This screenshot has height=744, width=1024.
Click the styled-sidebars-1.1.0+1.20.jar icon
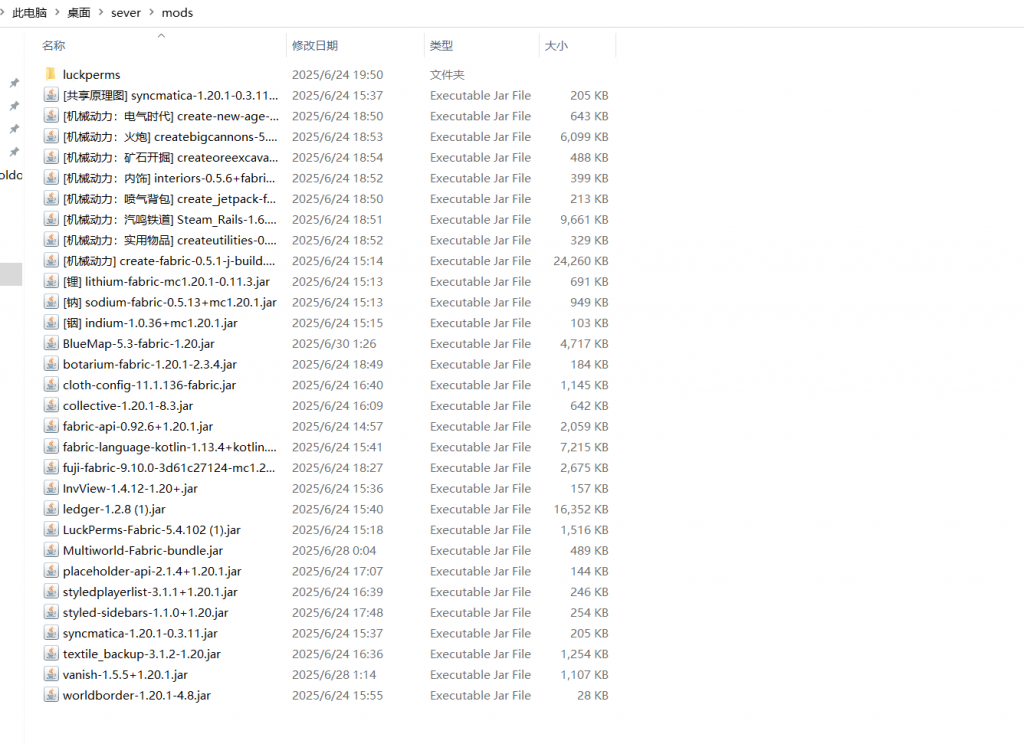coord(51,612)
